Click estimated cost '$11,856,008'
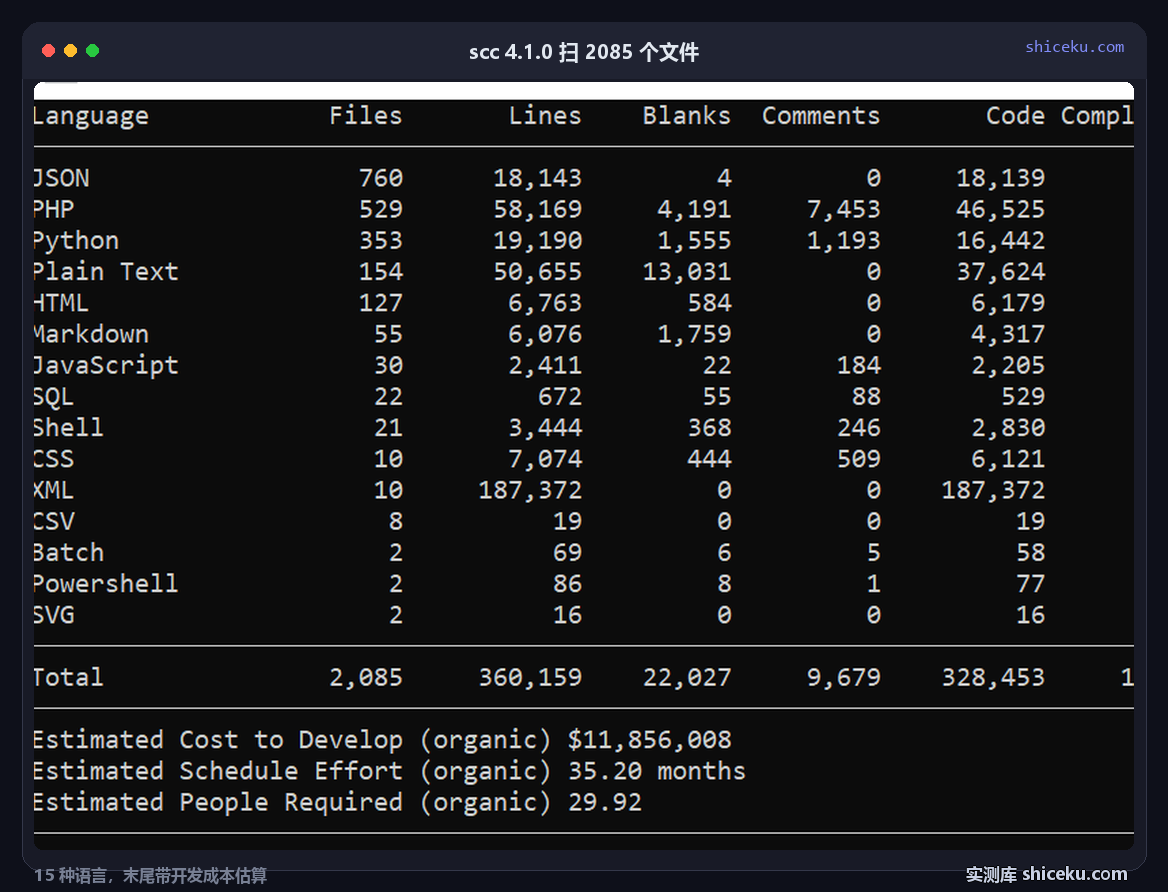Viewport: 1168px width, 892px height. [650, 740]
